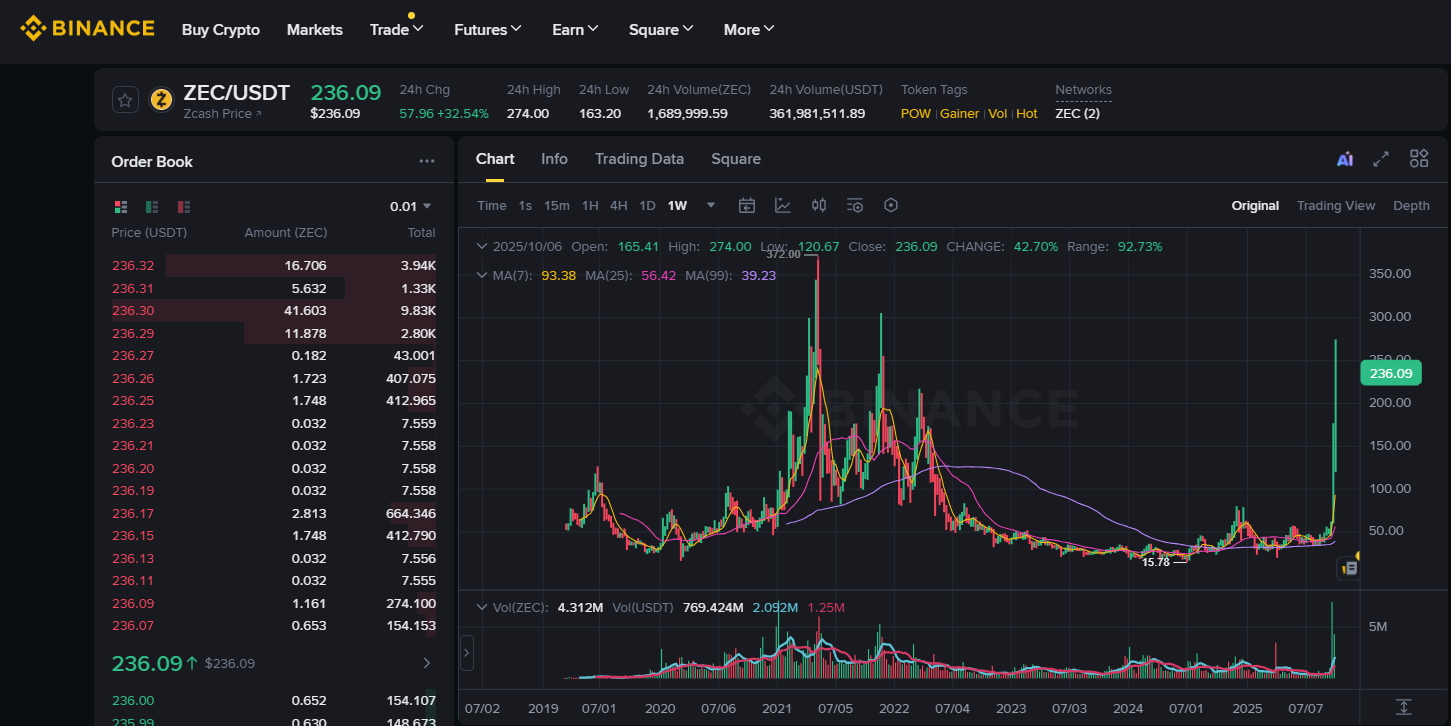The image size is (1451, 726).
Task: Open the Order Book three-dot options
Action: coord(427,161)
